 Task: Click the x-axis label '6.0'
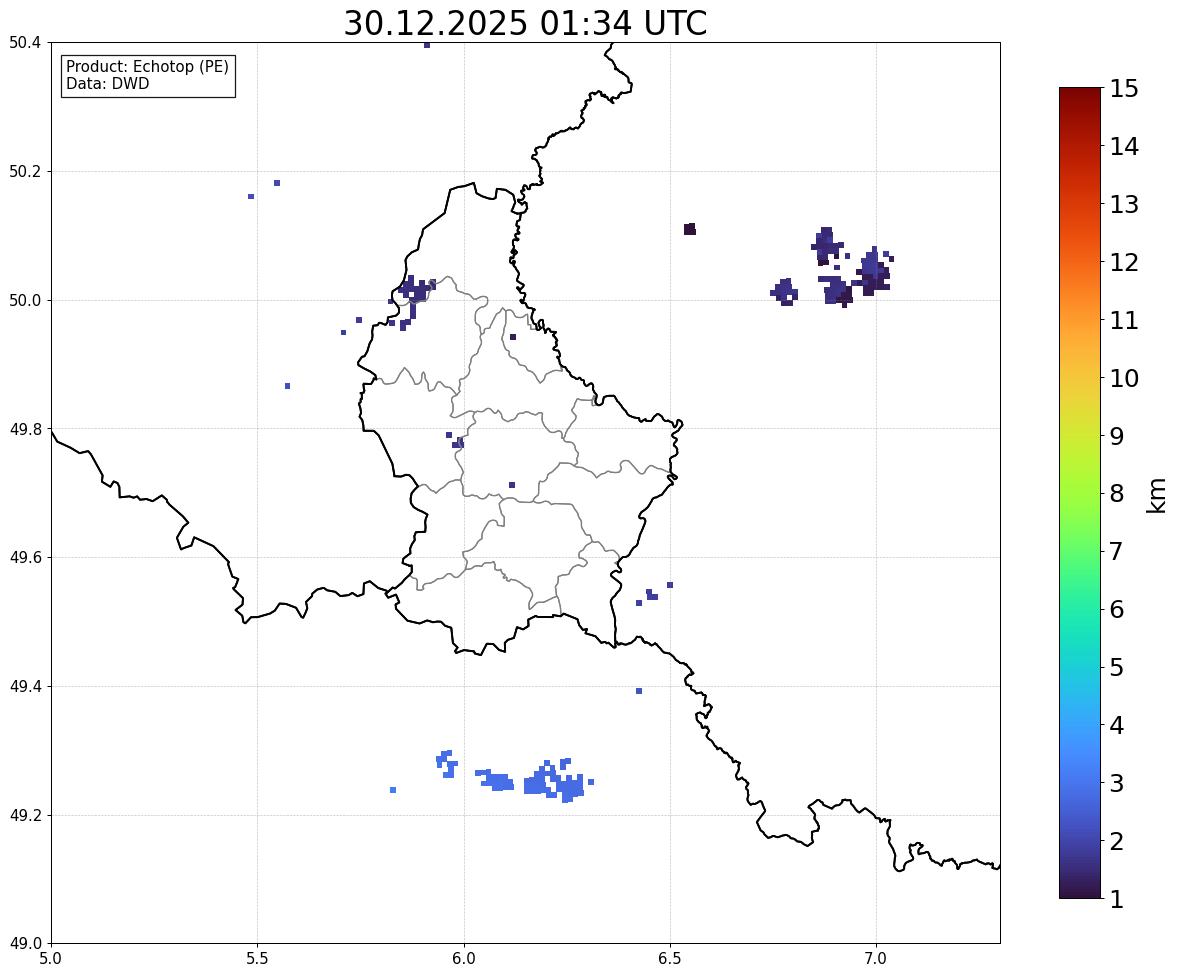pyautogui.click(x=464, y=959)
